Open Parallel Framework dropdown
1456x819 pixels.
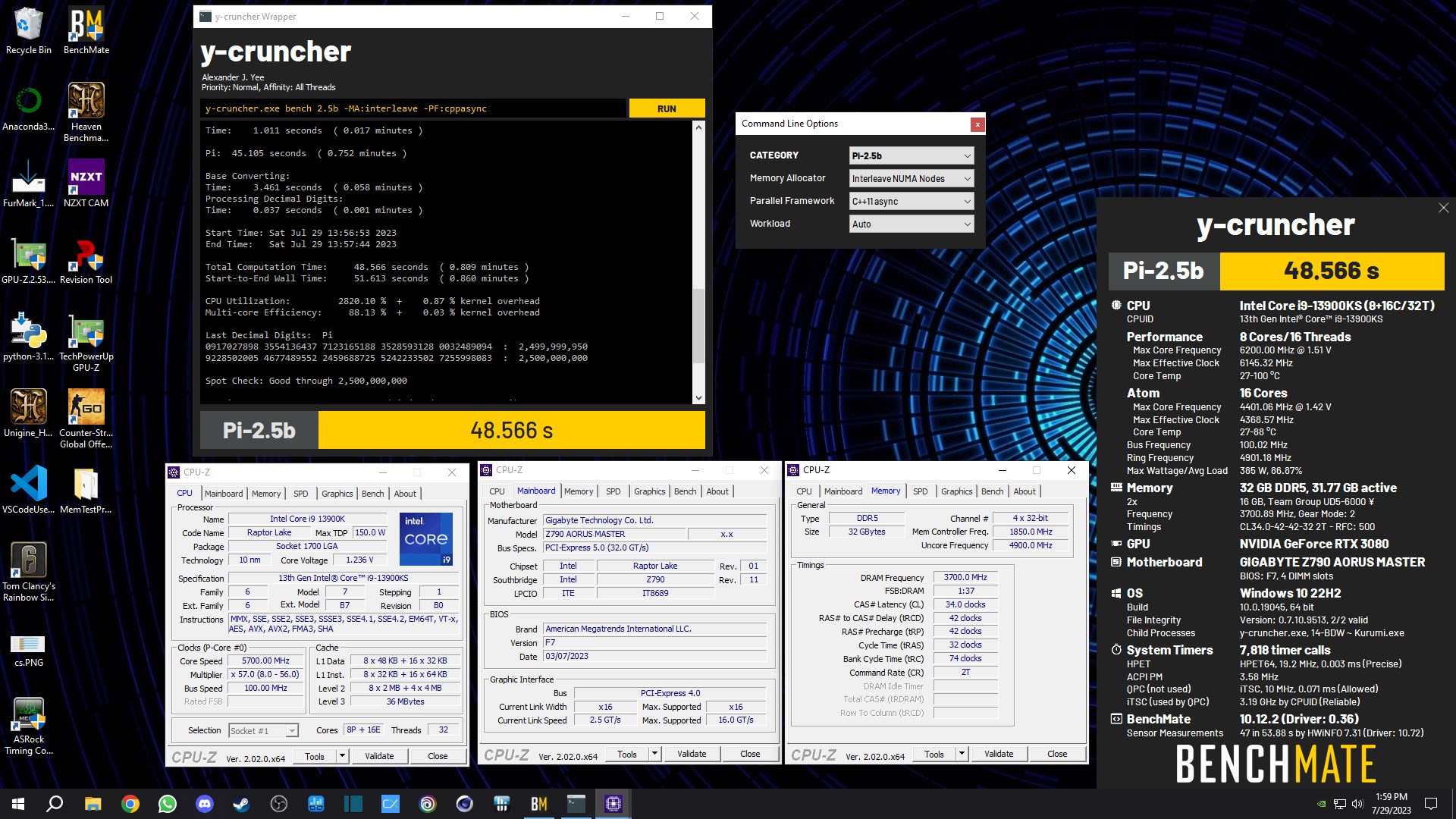(x=911, y=202)
